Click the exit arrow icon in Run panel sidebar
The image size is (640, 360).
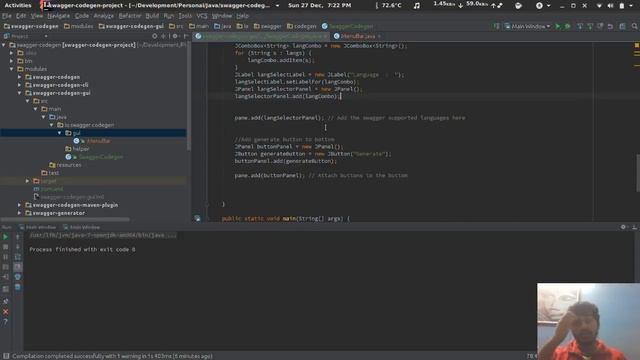coord(5,277)
